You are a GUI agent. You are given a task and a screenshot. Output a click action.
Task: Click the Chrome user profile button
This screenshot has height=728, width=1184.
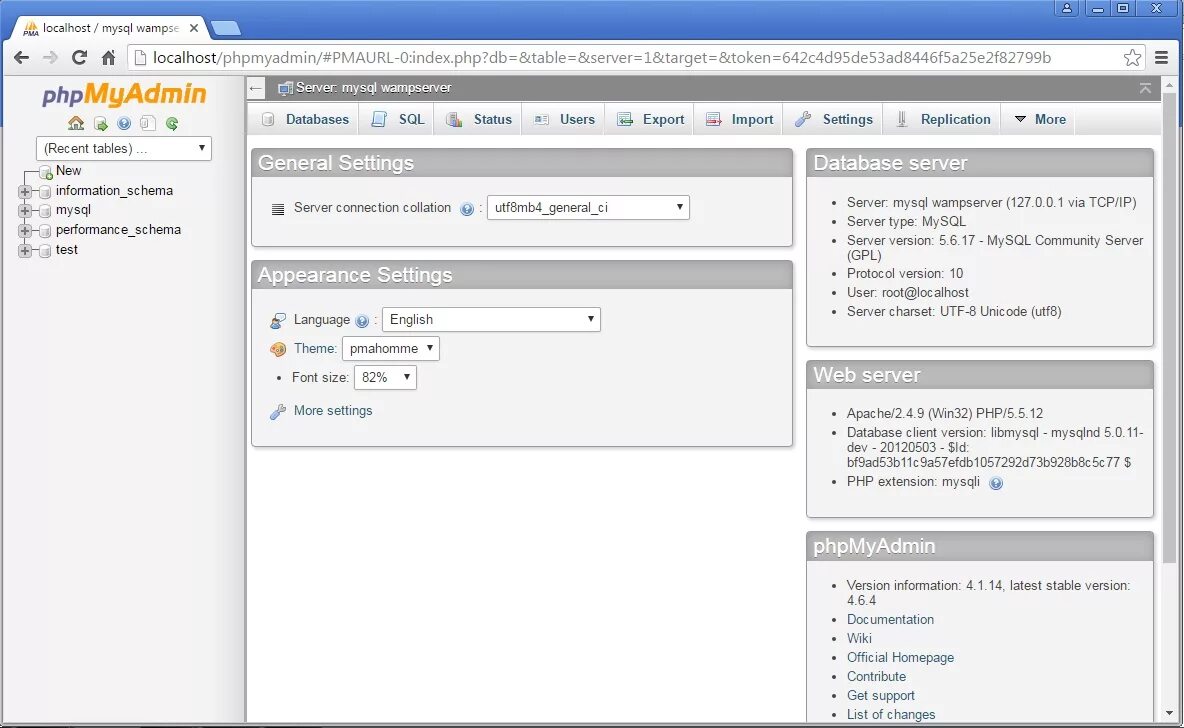[1066, 8]
